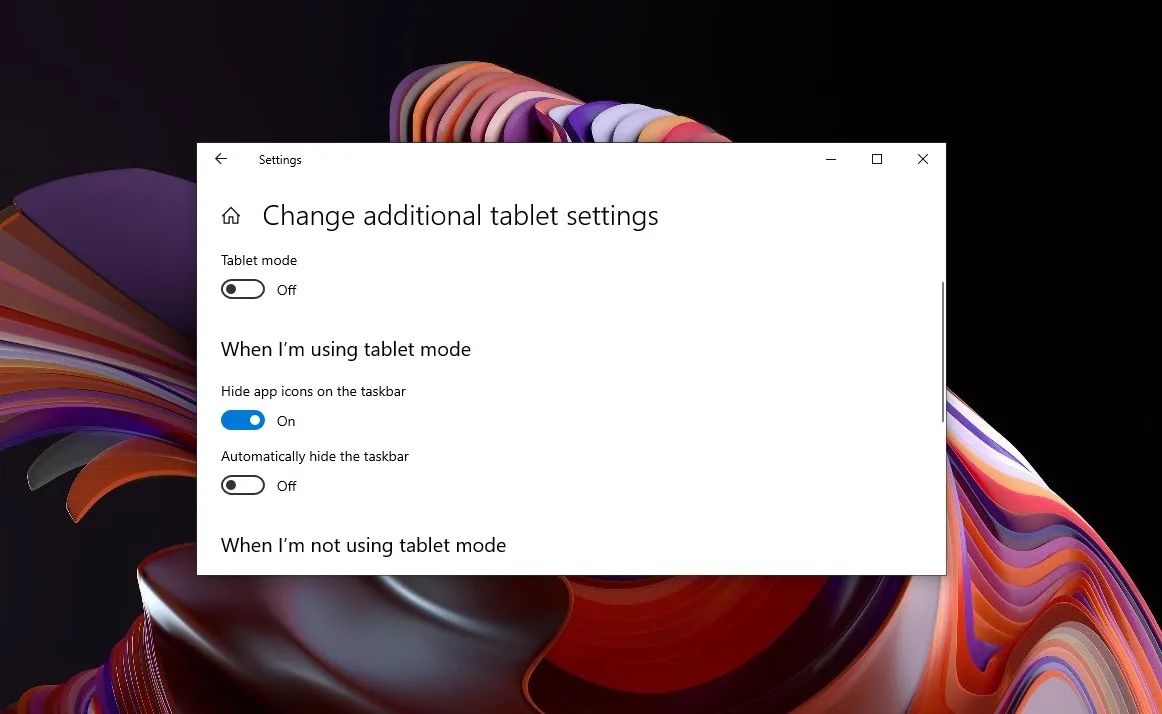The image size is (1162, 714).
Task: Open the Settings home page icon
Action: [231, 216]
